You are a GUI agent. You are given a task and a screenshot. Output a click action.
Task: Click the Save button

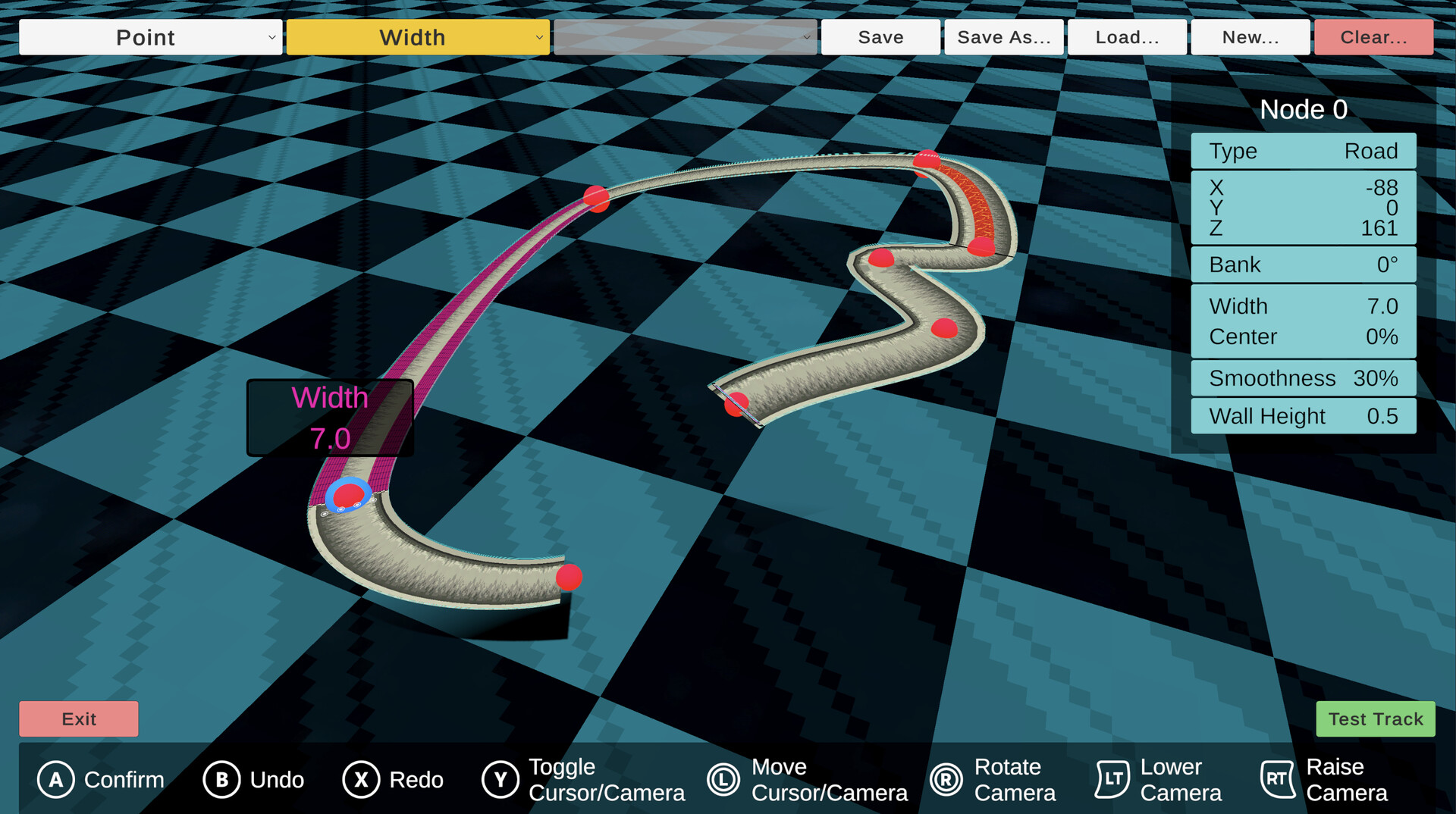880,36
